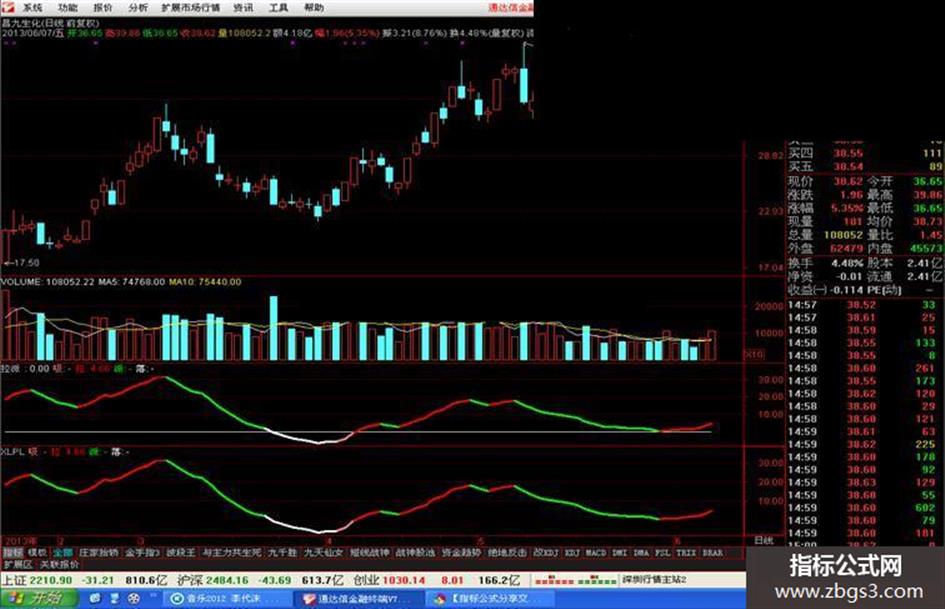Click the third quick launch icon on taskbar
Viewport: 945px width, 609px height.
(134, 599)
